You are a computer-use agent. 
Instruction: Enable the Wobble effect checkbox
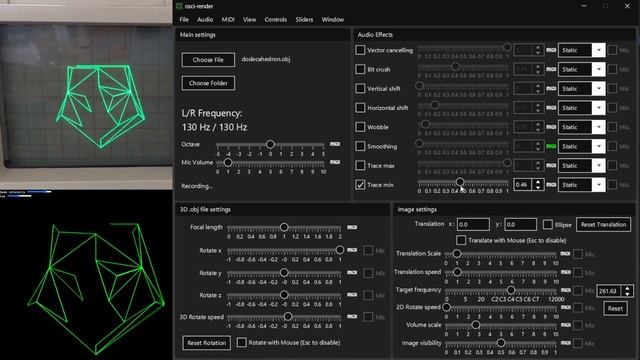click(x=360, y=127)
